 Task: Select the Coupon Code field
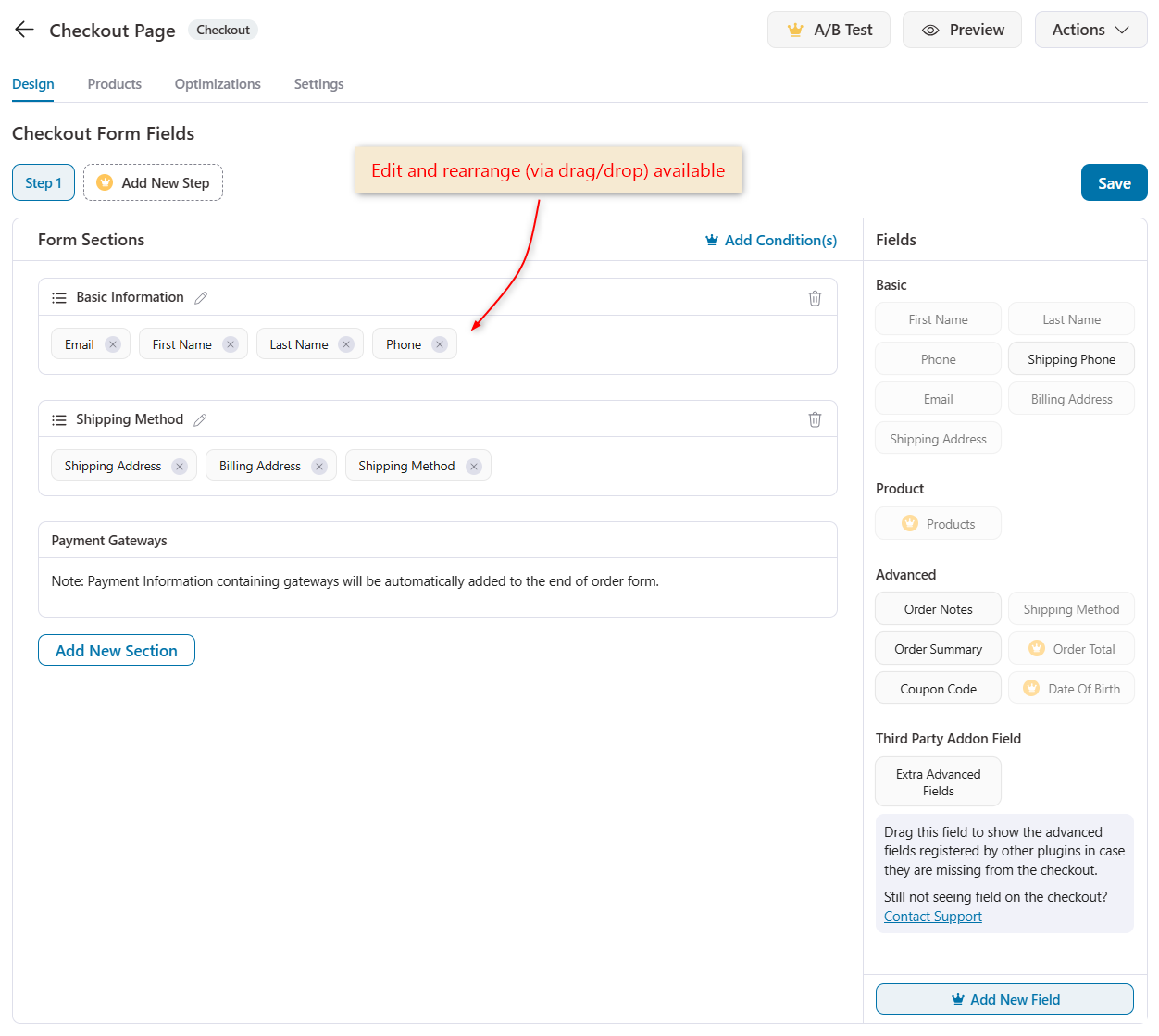pyautogui.click(x=938, y=689)
